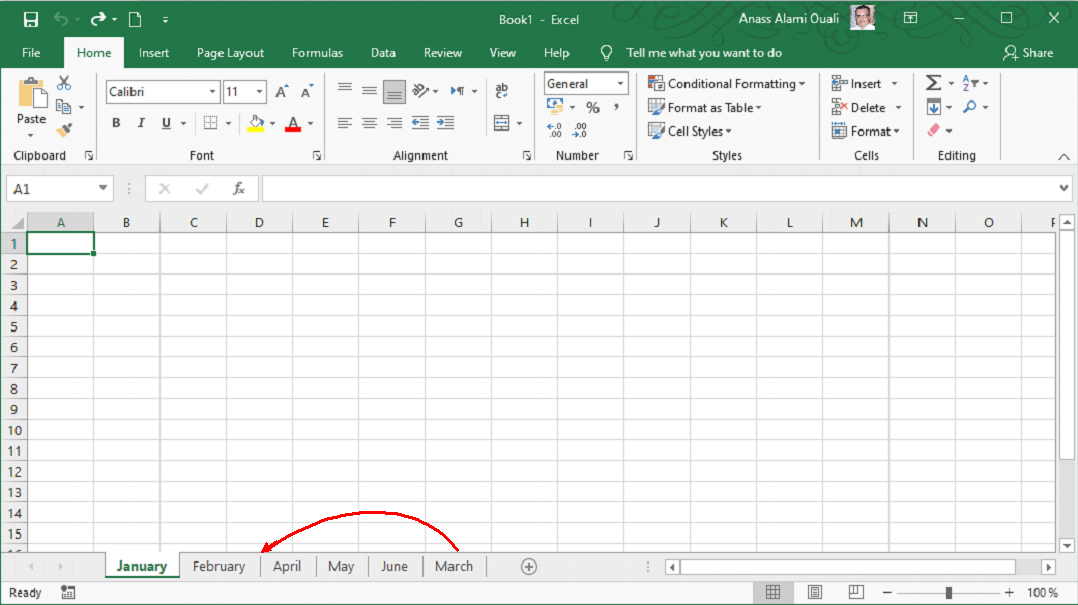Add a new sheet with plus icon
This screenshot has height=605, width=1078.
pyautogui.click(x=529, y=566)
